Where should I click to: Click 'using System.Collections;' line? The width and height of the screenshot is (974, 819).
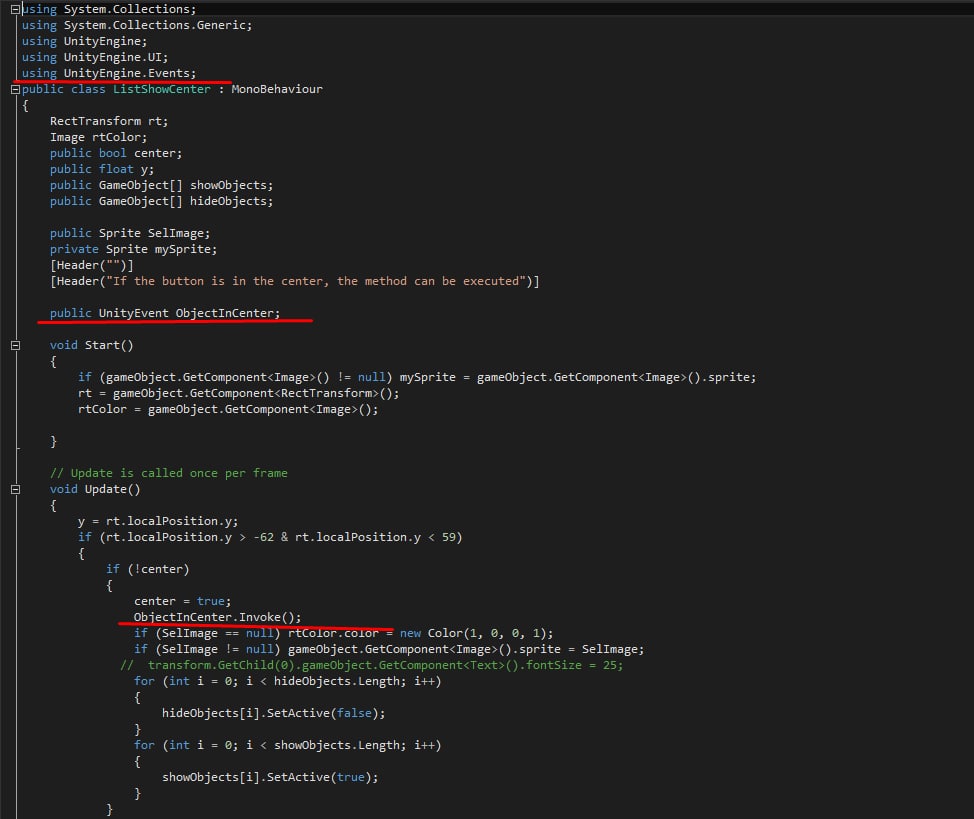tap(109, 9)
